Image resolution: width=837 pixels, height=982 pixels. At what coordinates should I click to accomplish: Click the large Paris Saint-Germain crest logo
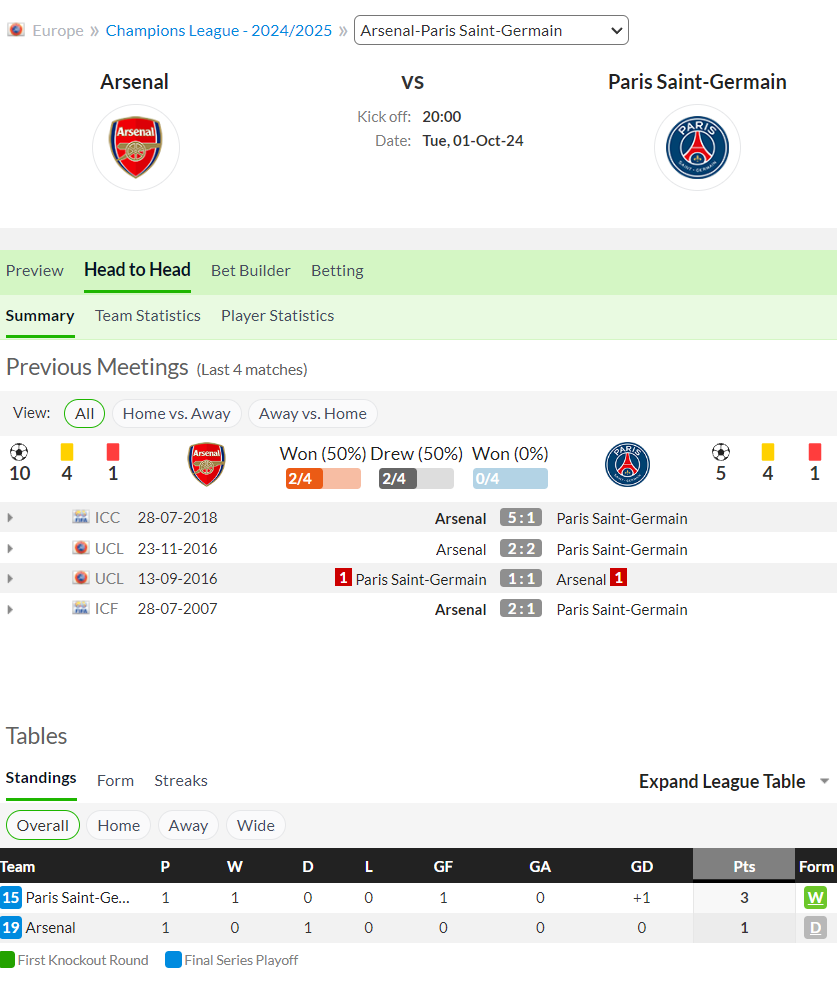tap(697, 147)
